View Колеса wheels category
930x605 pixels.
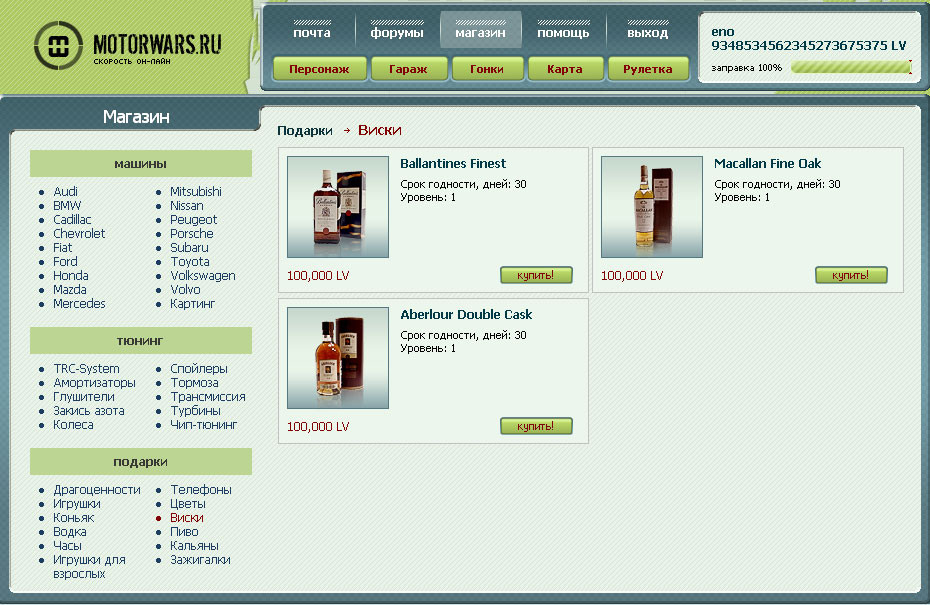(74, 425)
